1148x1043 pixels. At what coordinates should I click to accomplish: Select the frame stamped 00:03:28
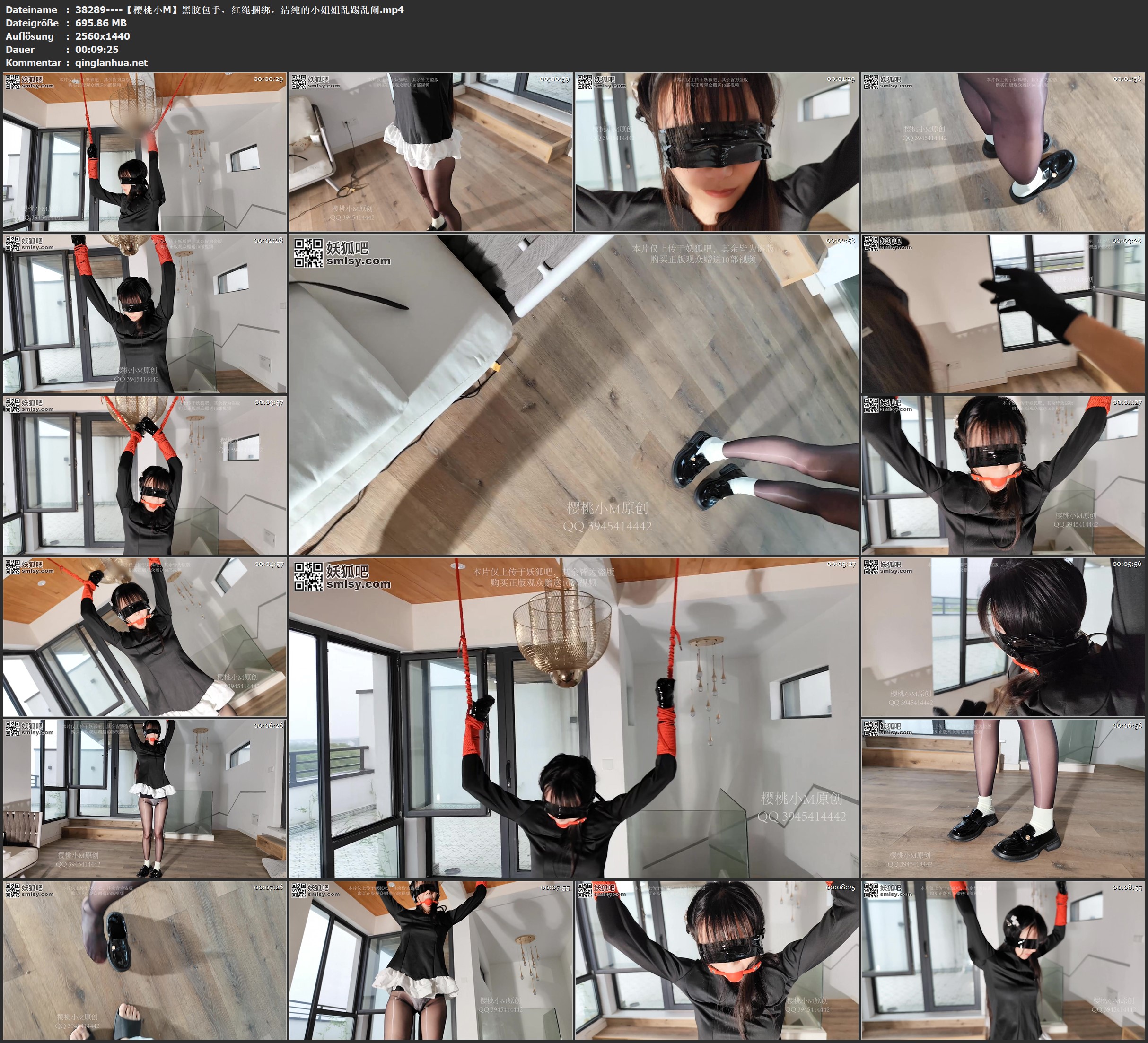tap(1002, 313)
